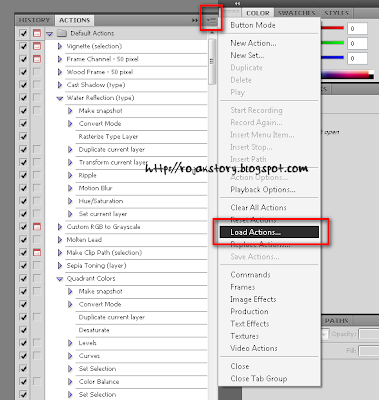379x400 pixels.
Task: Uncheck the Default Actions set checkbox
Action: click(x=23, y=33)
